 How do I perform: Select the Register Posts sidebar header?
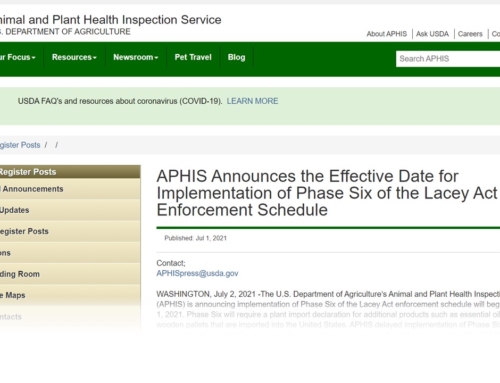click(x=70, y=172)
